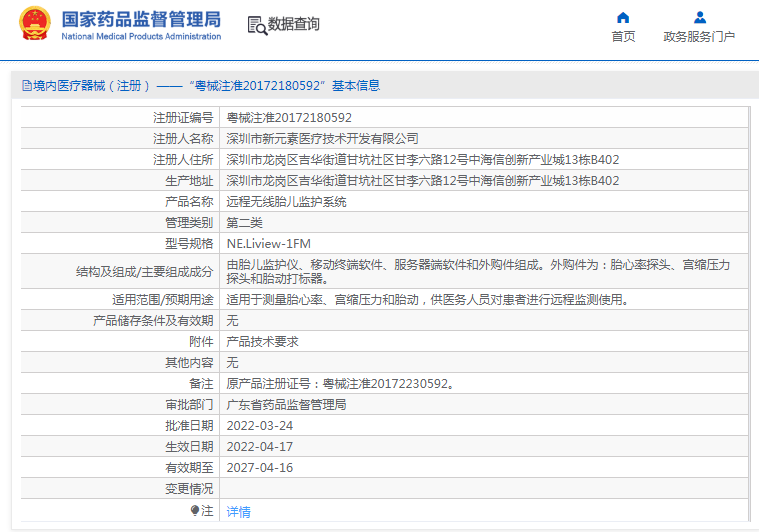
Task: Select the 产品技术要求 attachment text
Action: (262, 342)
